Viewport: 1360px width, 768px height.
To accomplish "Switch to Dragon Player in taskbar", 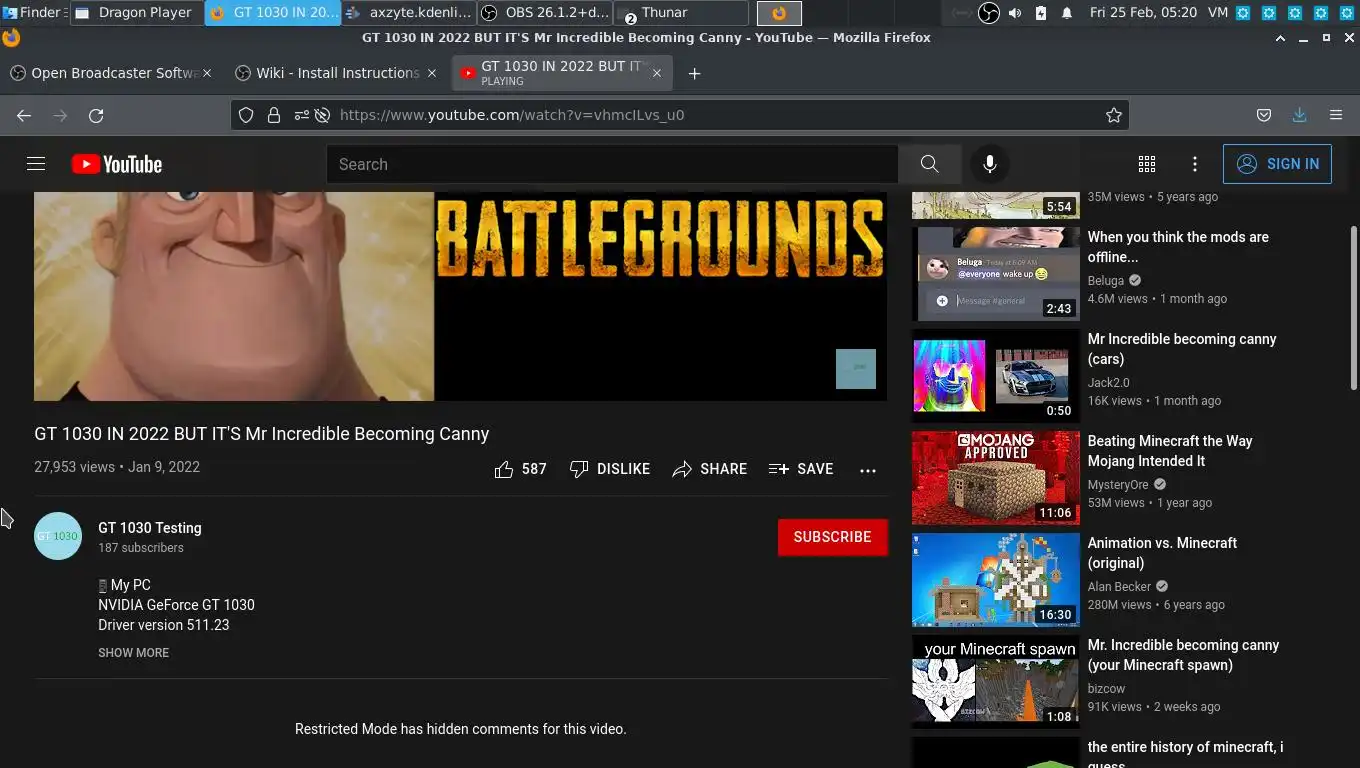I will tap(136, 13).
